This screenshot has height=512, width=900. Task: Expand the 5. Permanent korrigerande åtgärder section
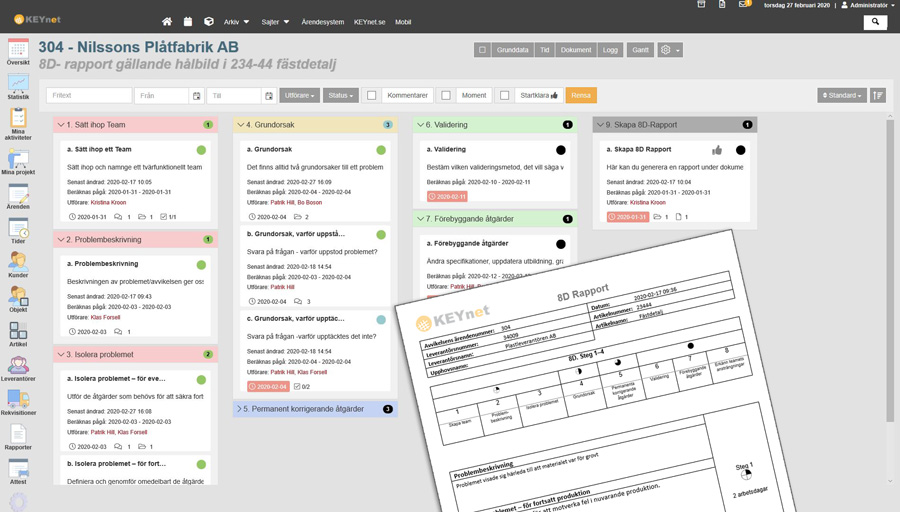coord(239,409)
